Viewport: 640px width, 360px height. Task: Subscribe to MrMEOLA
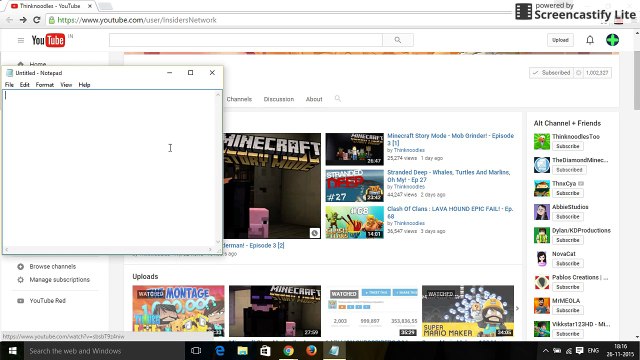(x=567, y=310)
